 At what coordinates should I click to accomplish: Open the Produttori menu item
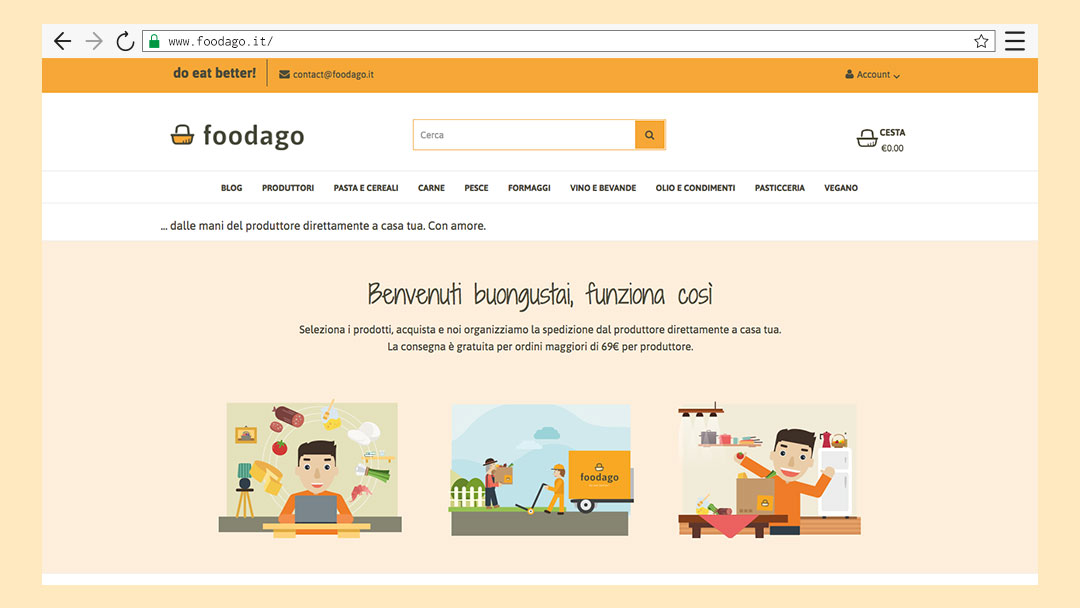point(288,188)
